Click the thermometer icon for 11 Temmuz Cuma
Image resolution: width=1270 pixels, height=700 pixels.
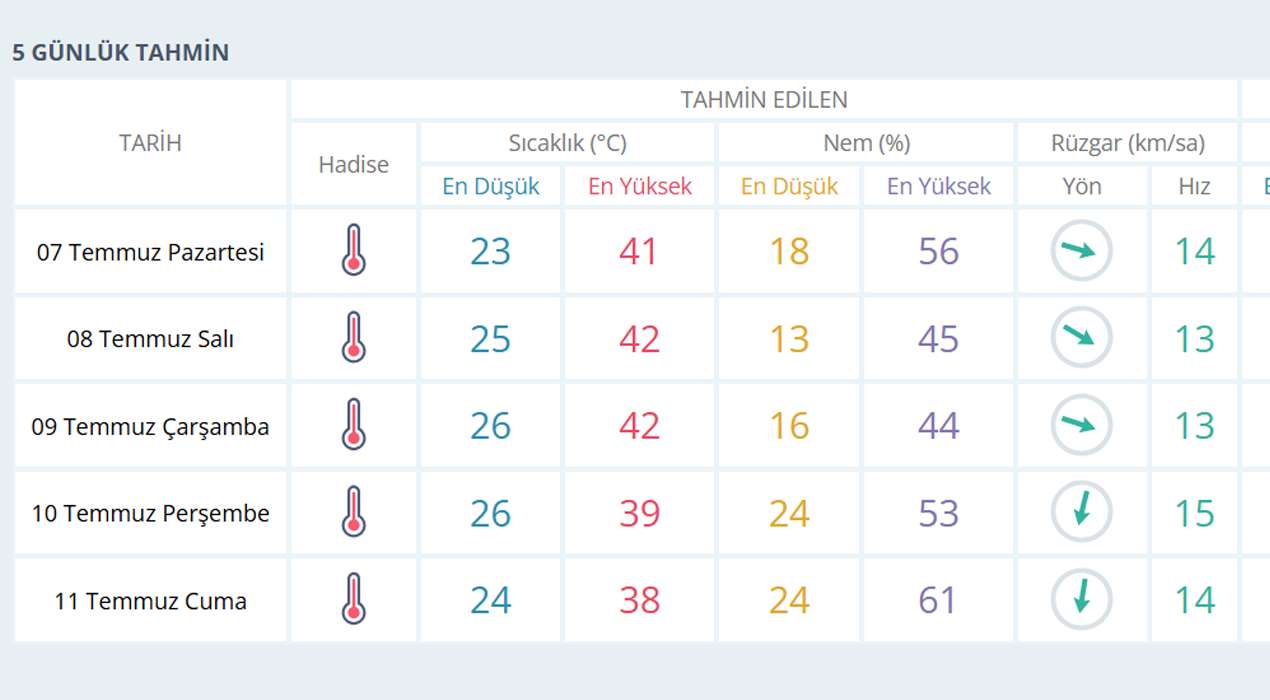pos(353,599)
